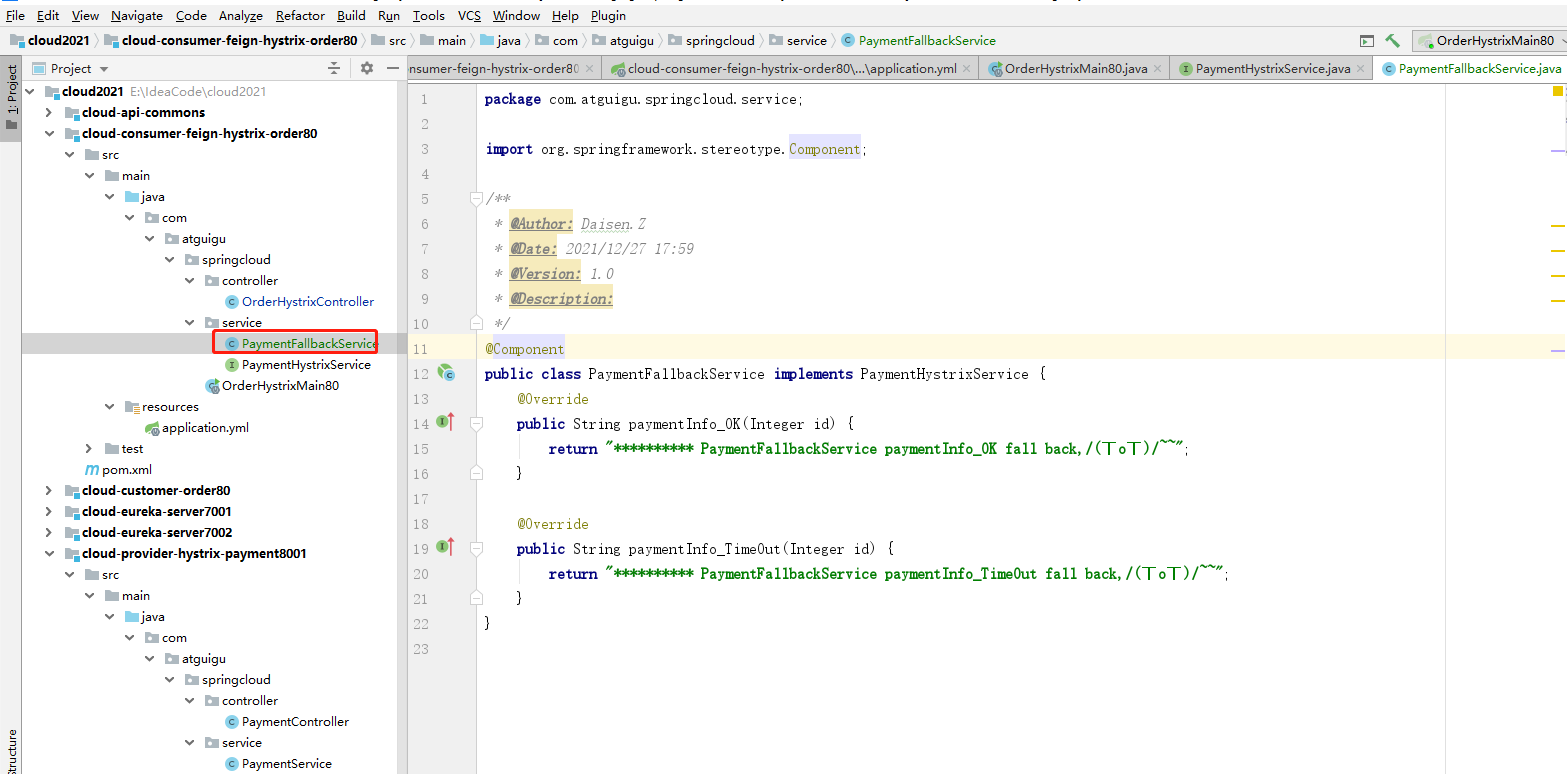The width and height of the screenshot is (1567, 774).
Task: Click yellow inspection indicator top of editor
Action: coord(1558,91)
